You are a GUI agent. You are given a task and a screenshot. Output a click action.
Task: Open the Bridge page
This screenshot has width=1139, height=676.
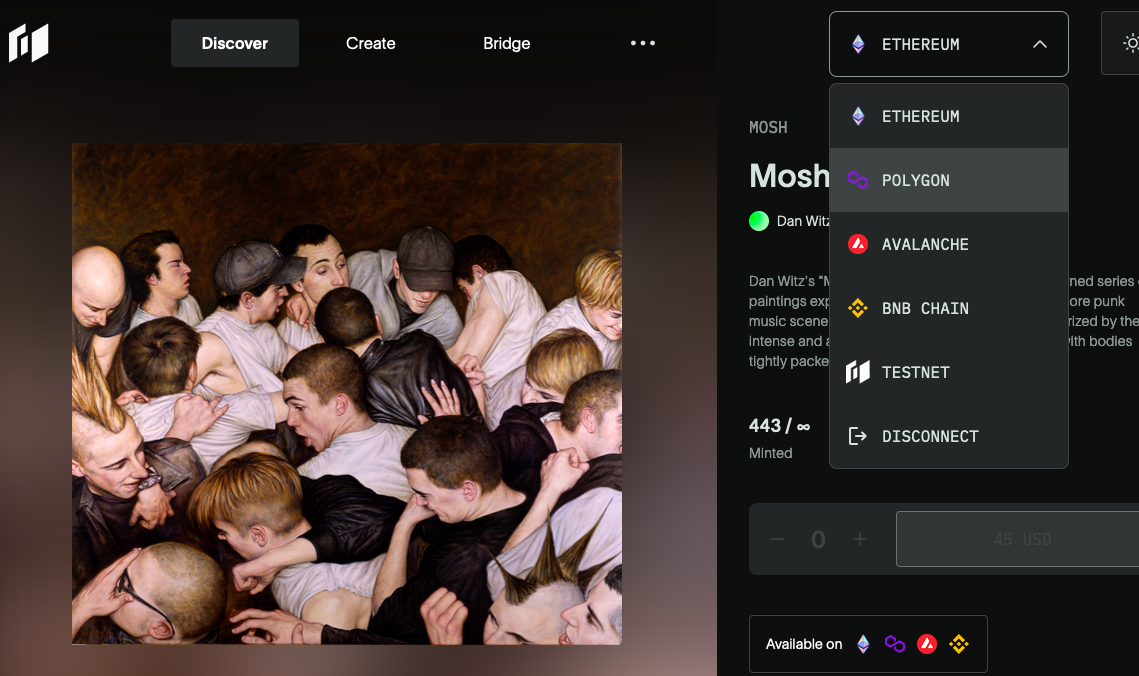(x=506, y=44)
